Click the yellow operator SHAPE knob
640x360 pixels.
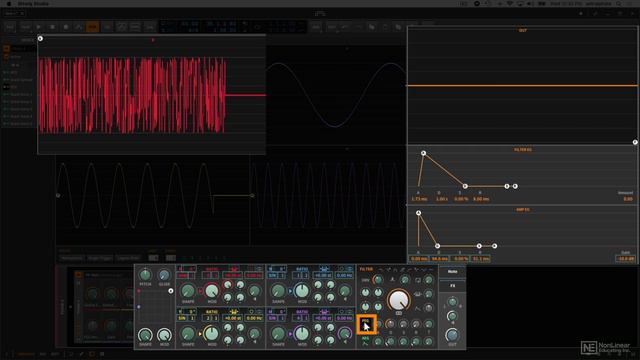tap(188, 333)
